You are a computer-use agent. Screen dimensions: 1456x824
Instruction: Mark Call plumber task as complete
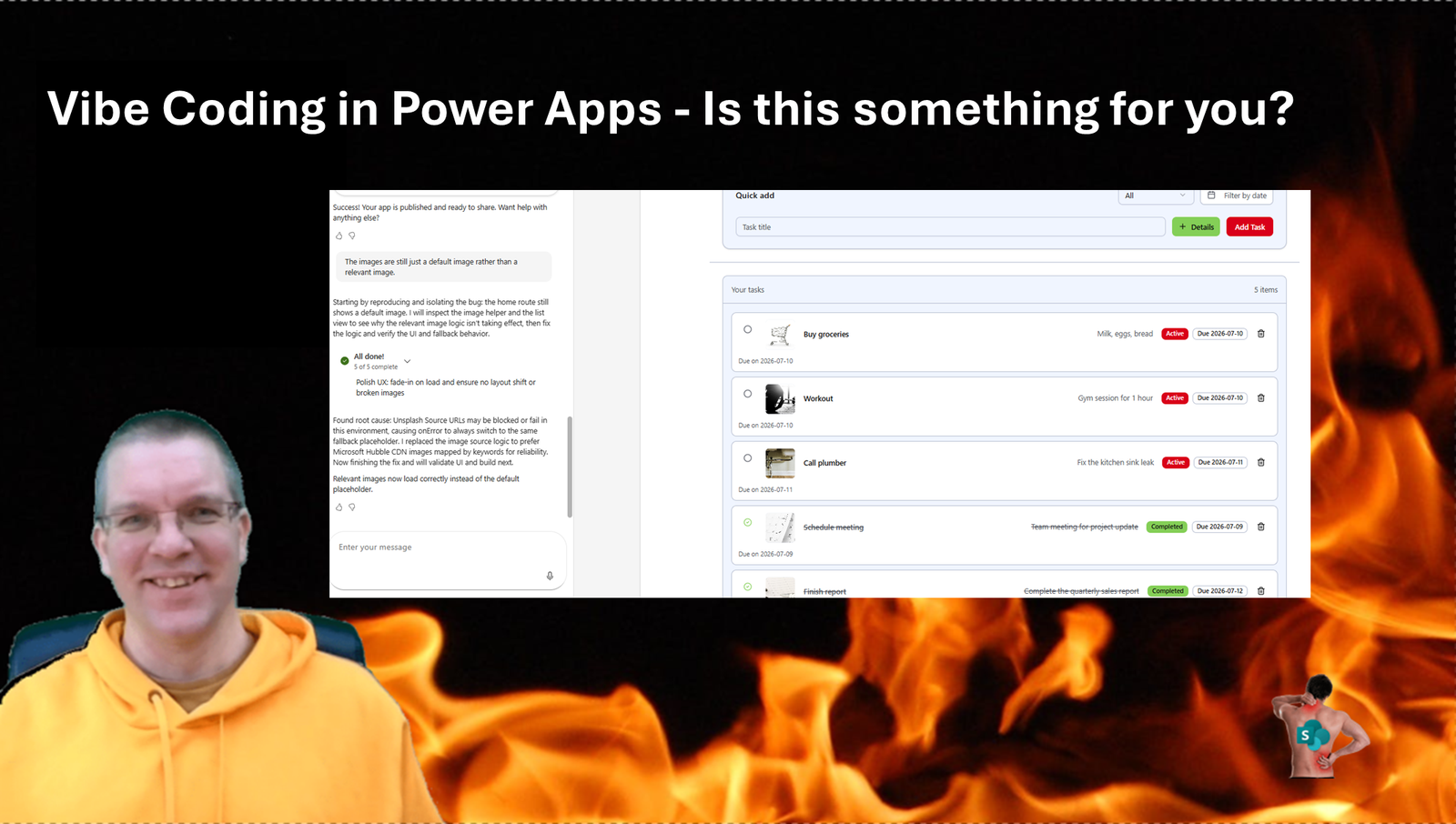[x=748, y=458]
